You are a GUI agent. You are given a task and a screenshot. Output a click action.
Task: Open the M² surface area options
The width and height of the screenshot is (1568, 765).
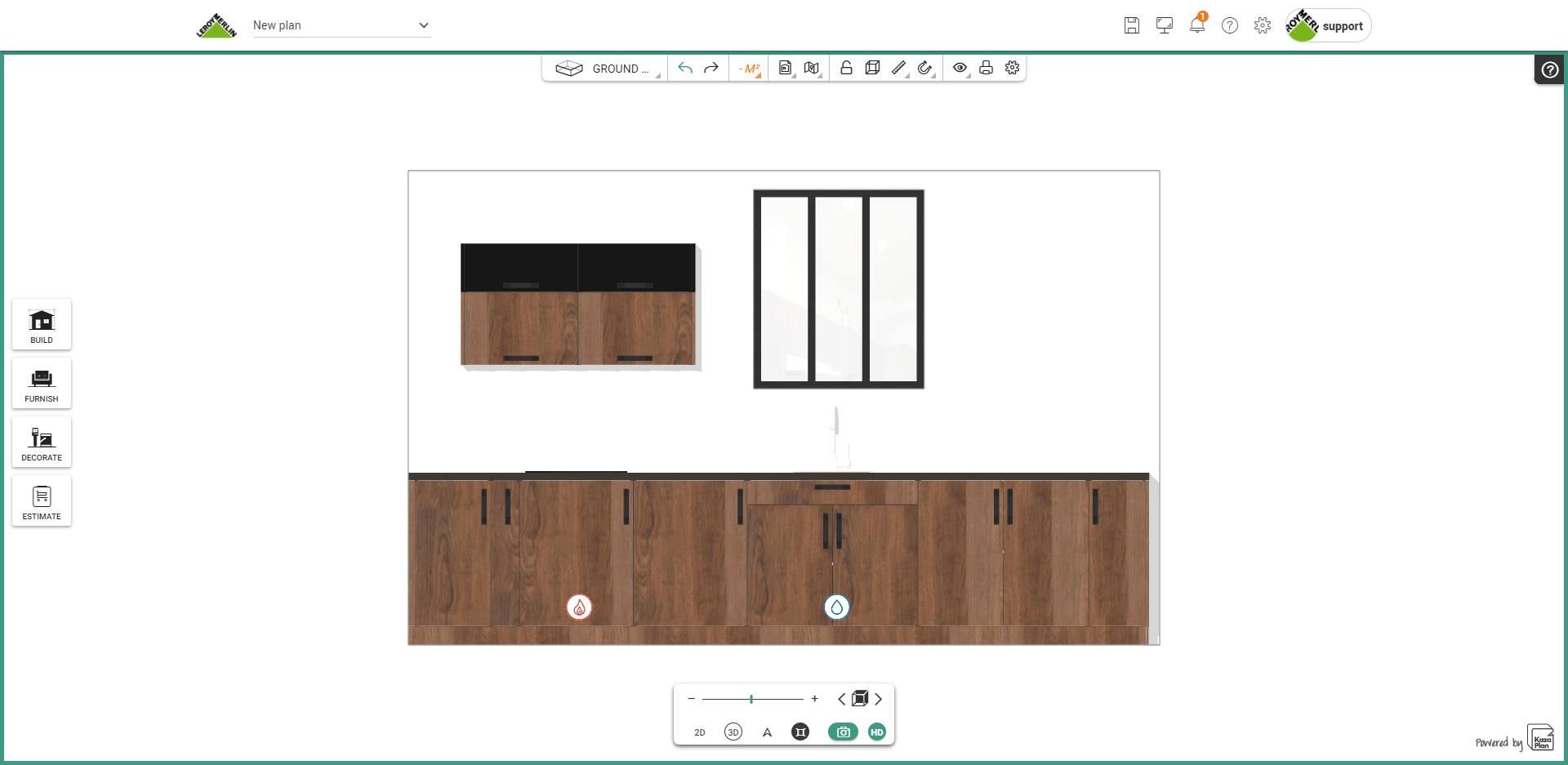pyautogui.click(x=749, y=69)
